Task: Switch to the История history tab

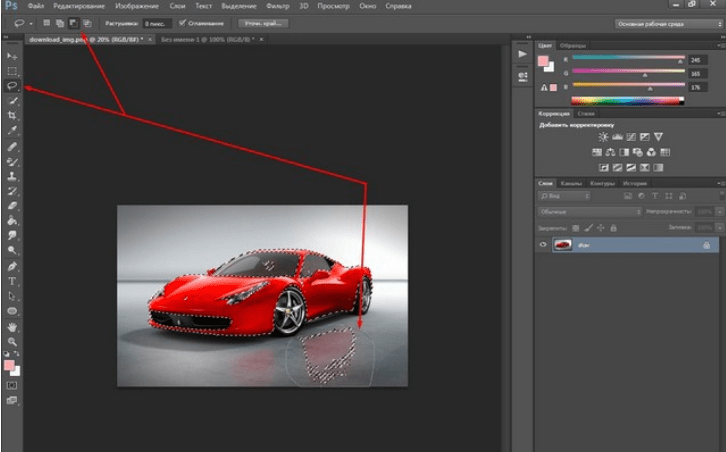Action: (x=634, y=183)
